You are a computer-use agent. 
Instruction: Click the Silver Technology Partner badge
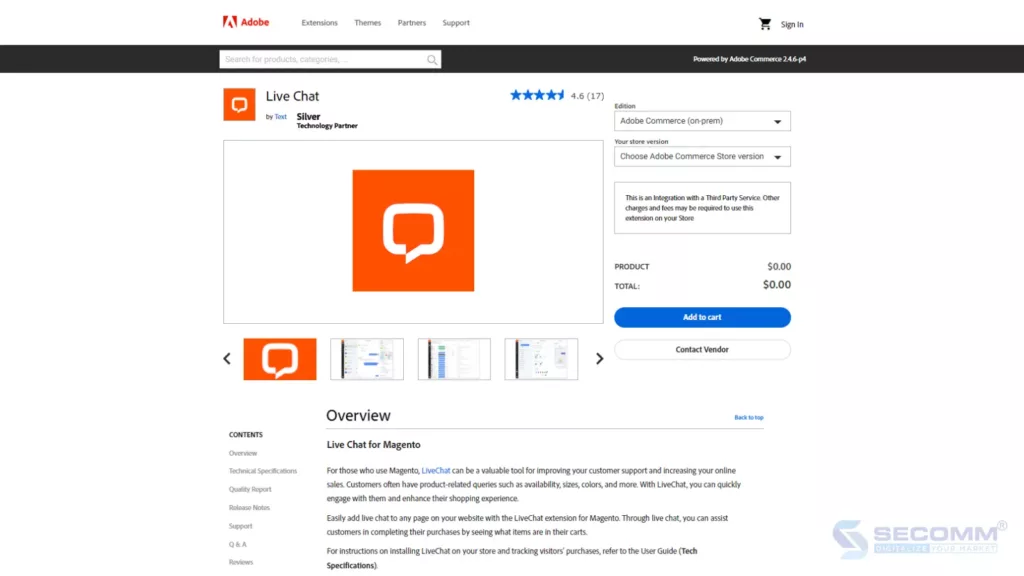coord(327,121)
